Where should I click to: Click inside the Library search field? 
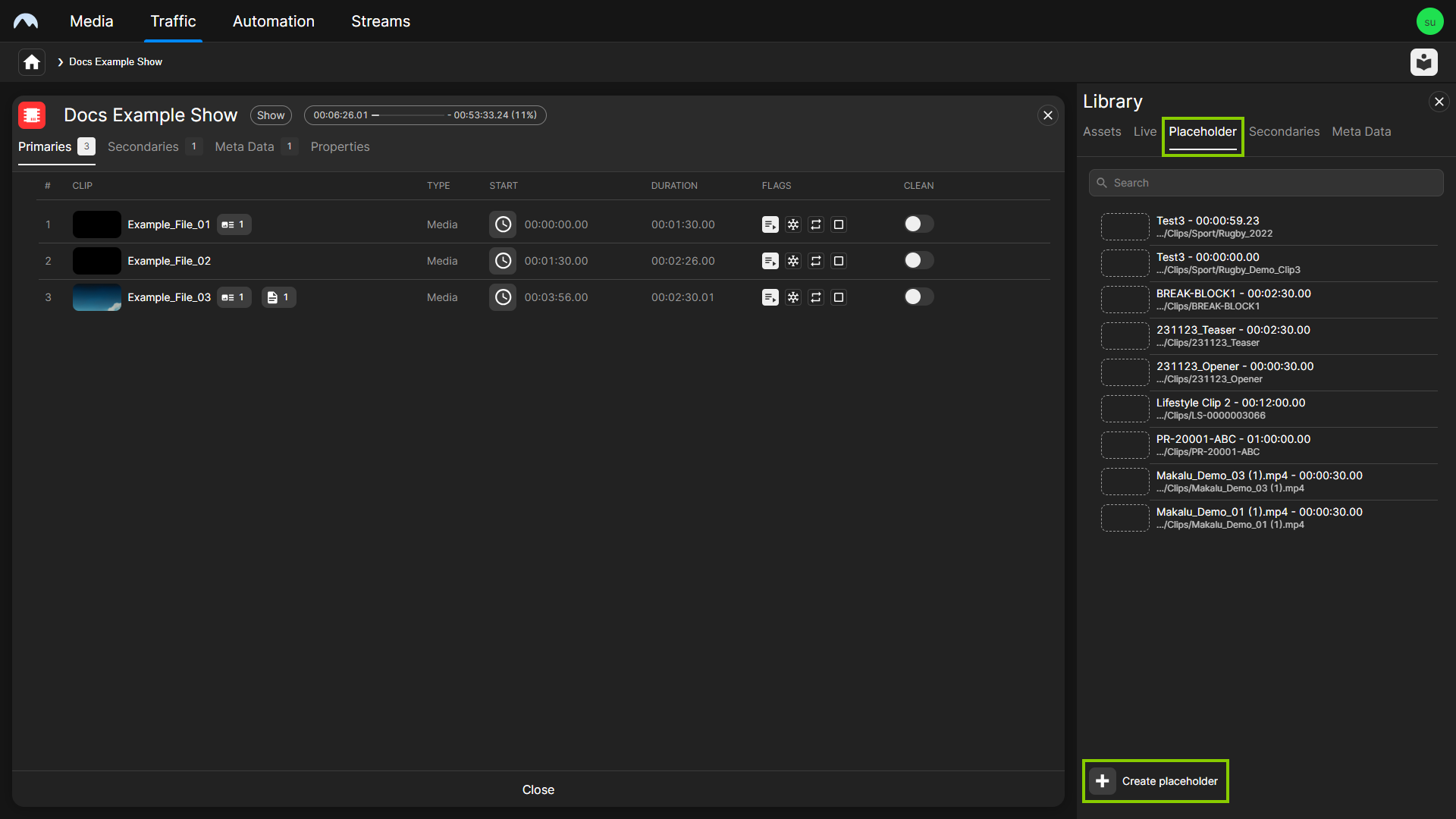coord(1265,182)
